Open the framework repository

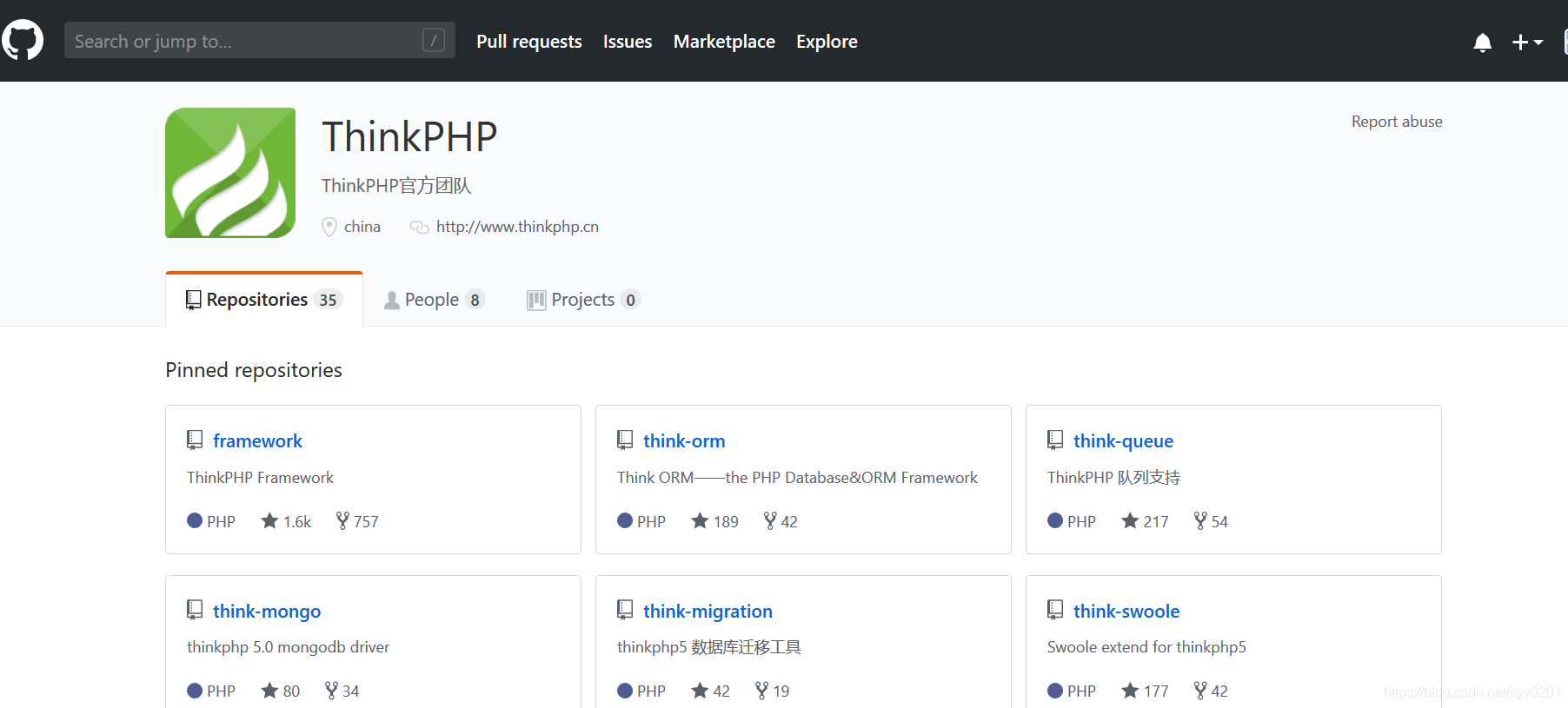(257, 441)
